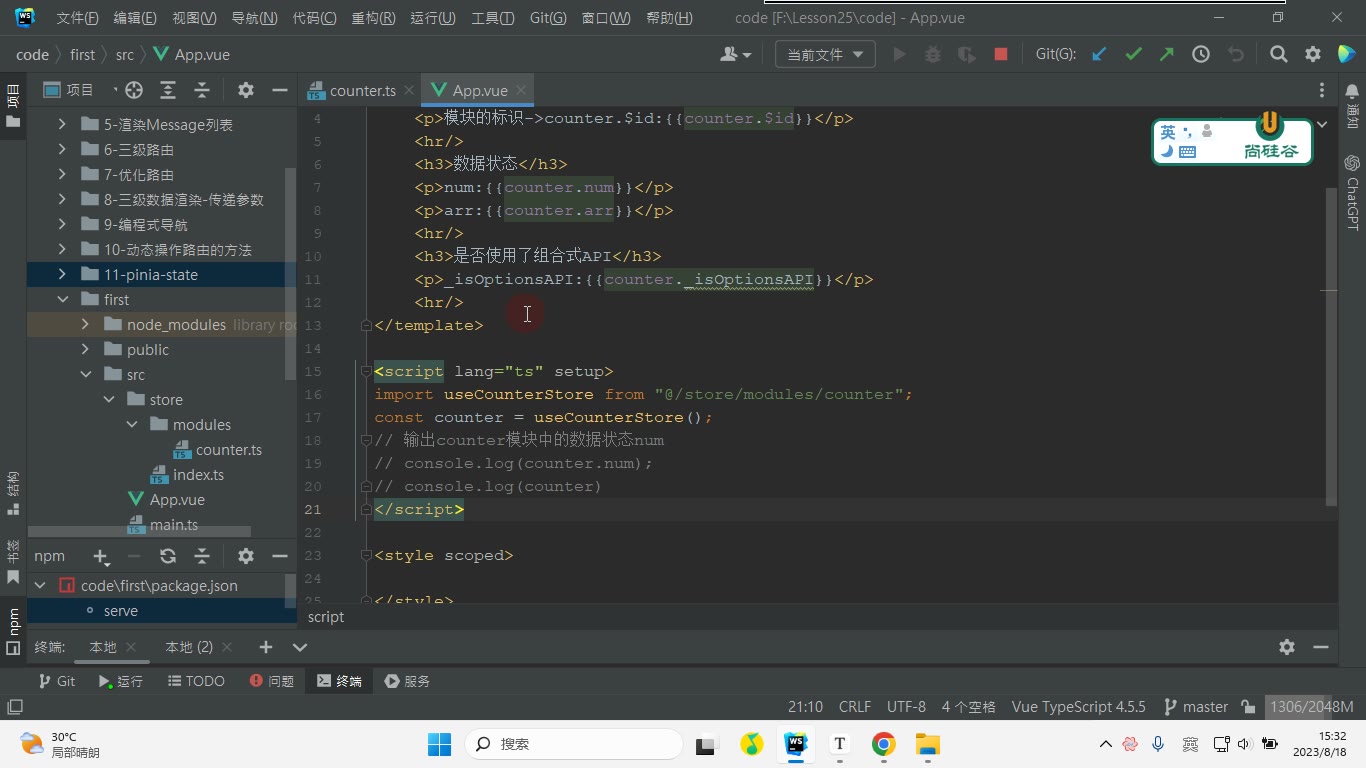
Task: Click the npm panel reload scripts icon
Action: click(x=168, y=556)
